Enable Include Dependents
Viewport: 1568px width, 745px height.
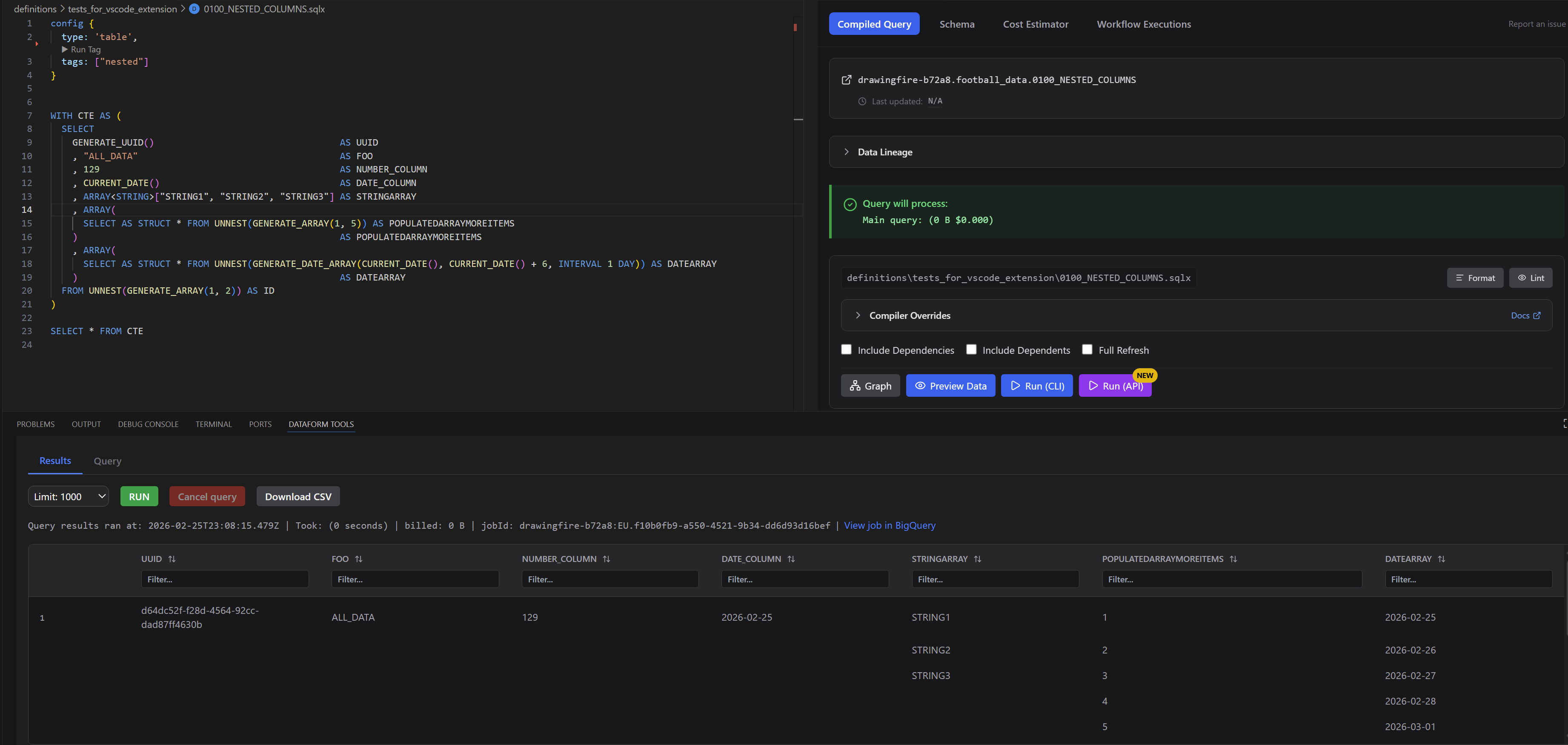click(971, 350)
